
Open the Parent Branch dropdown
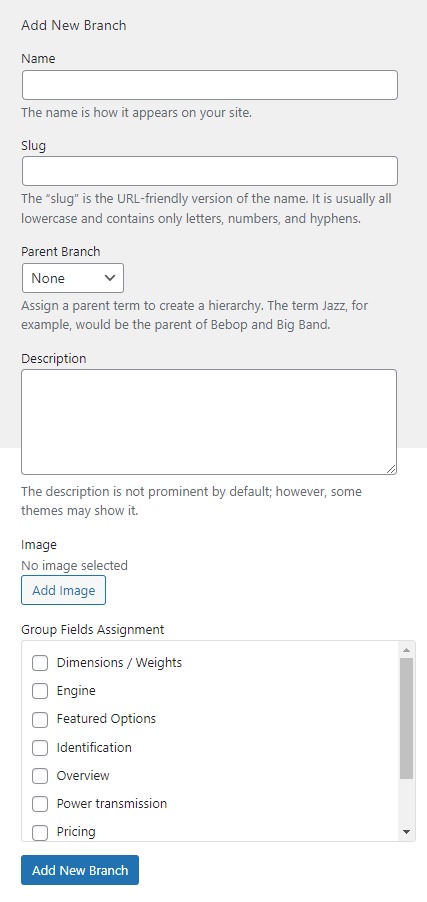(x=73, y=278)
